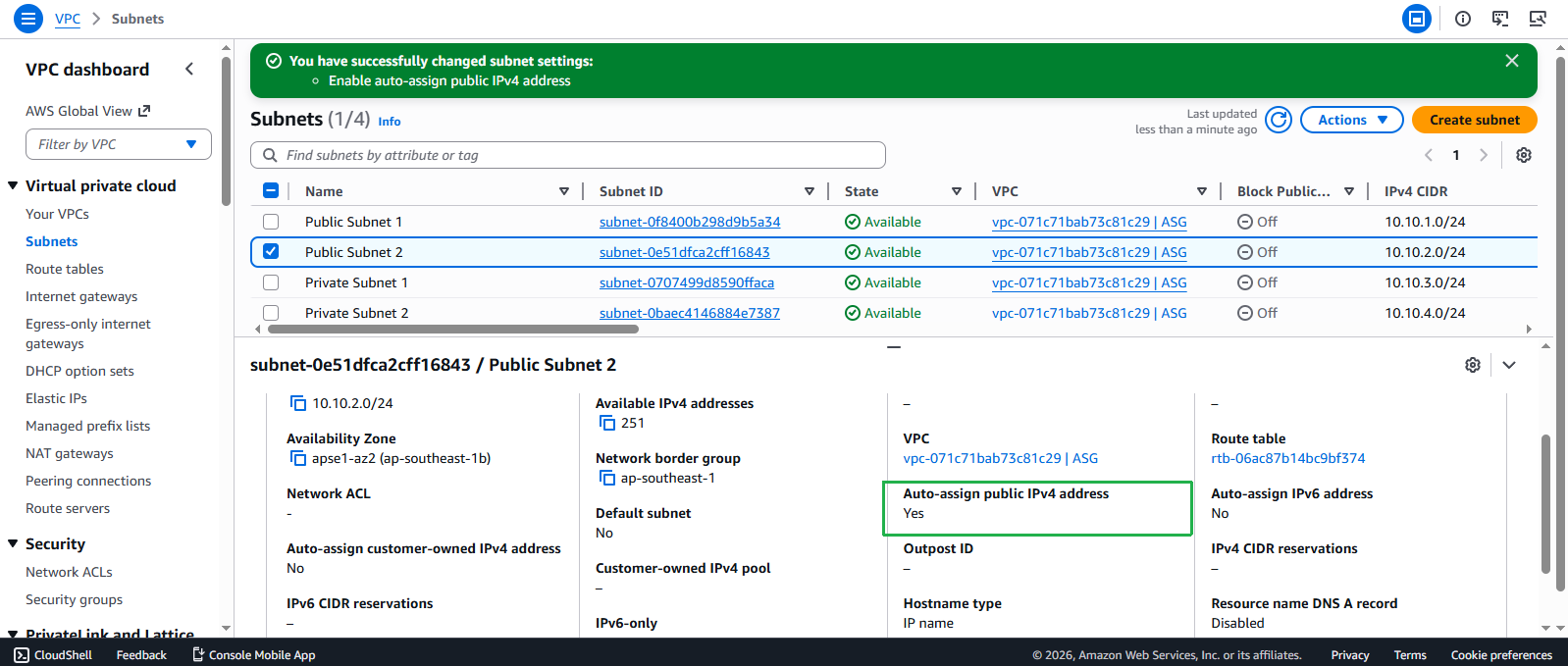Open VPC link in Private Subnet 1 row

tap(1089, 282)
